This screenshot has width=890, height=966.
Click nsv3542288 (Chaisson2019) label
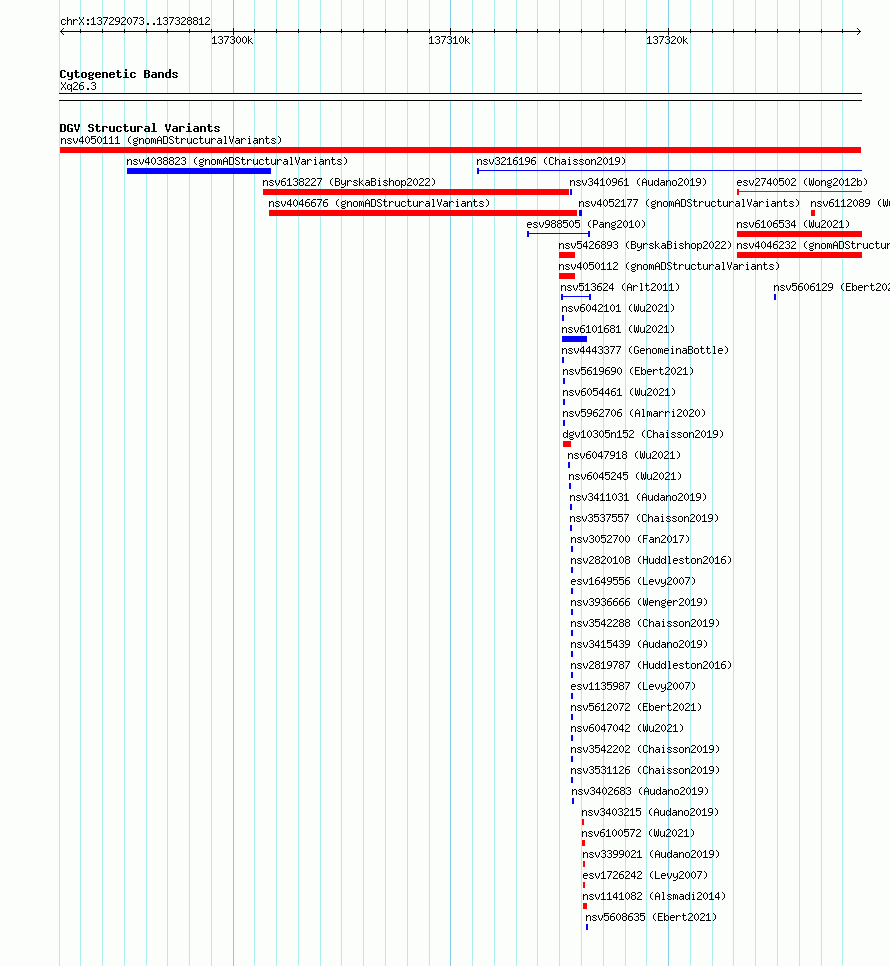[645, 622]
